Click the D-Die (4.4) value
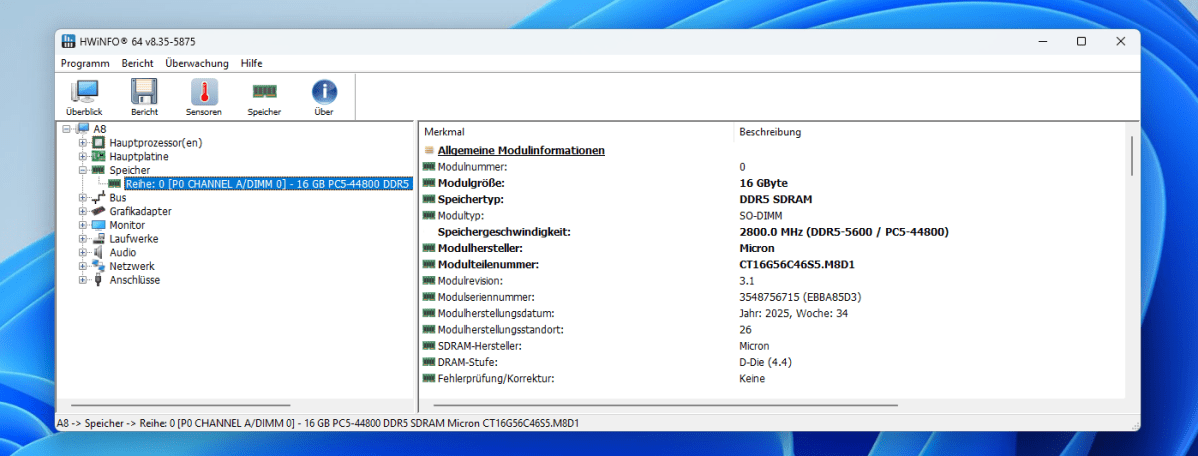This screenshot has width=1198, height=456. (768, 362)
